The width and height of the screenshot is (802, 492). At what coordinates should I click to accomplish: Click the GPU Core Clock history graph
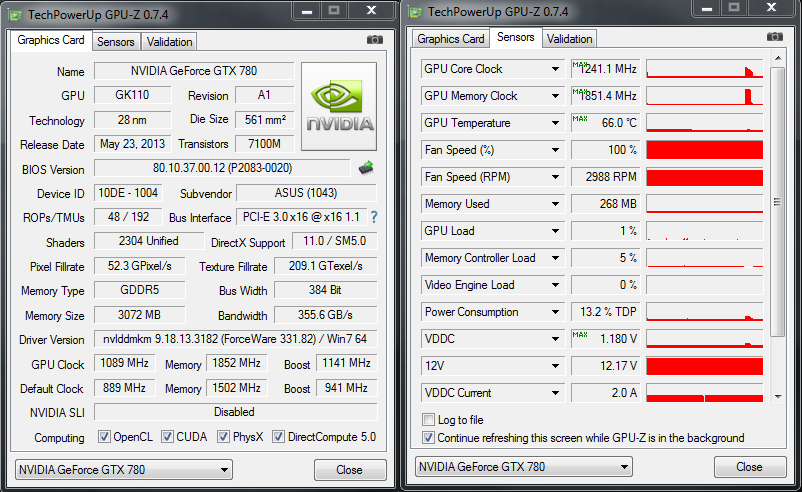click(x=705, y=69)
